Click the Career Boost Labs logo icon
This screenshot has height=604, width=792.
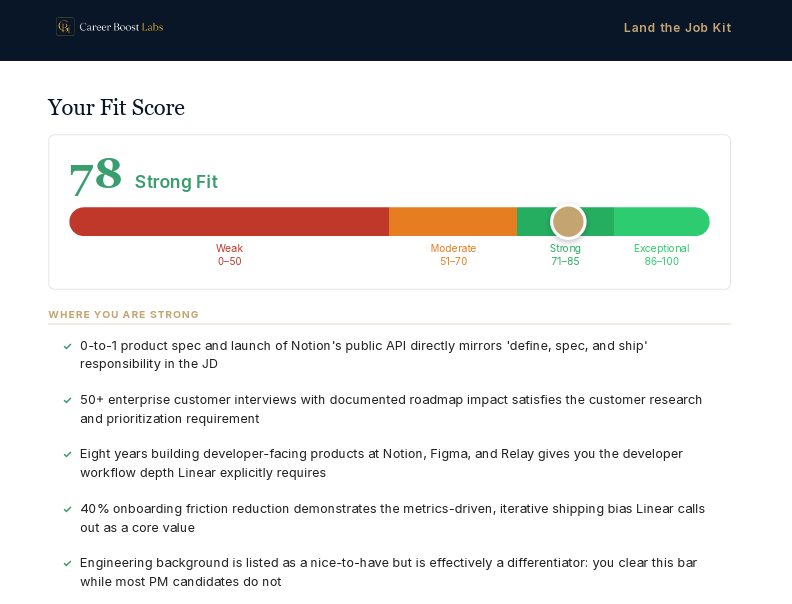click(x=65, y=27)
